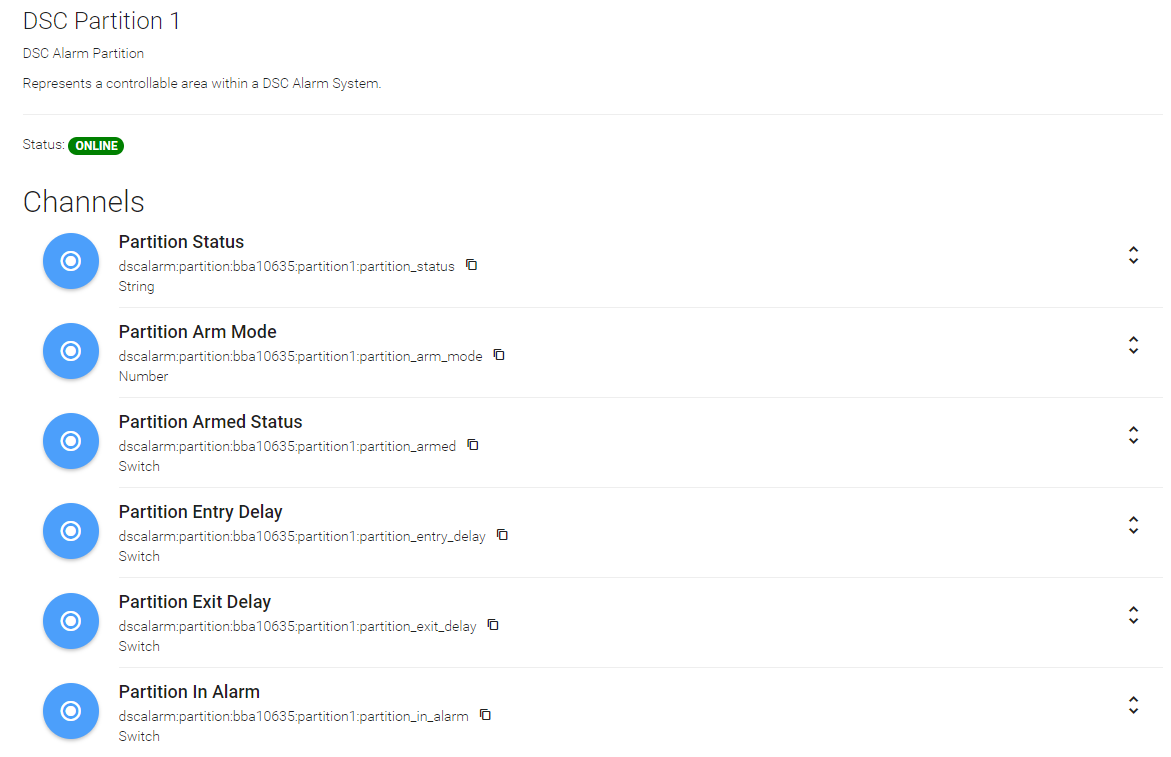The width and height of the screenshot is (1171, 757).
Task: Copy the partition_exit_delay channel ID
Action: tap(493, 625)
